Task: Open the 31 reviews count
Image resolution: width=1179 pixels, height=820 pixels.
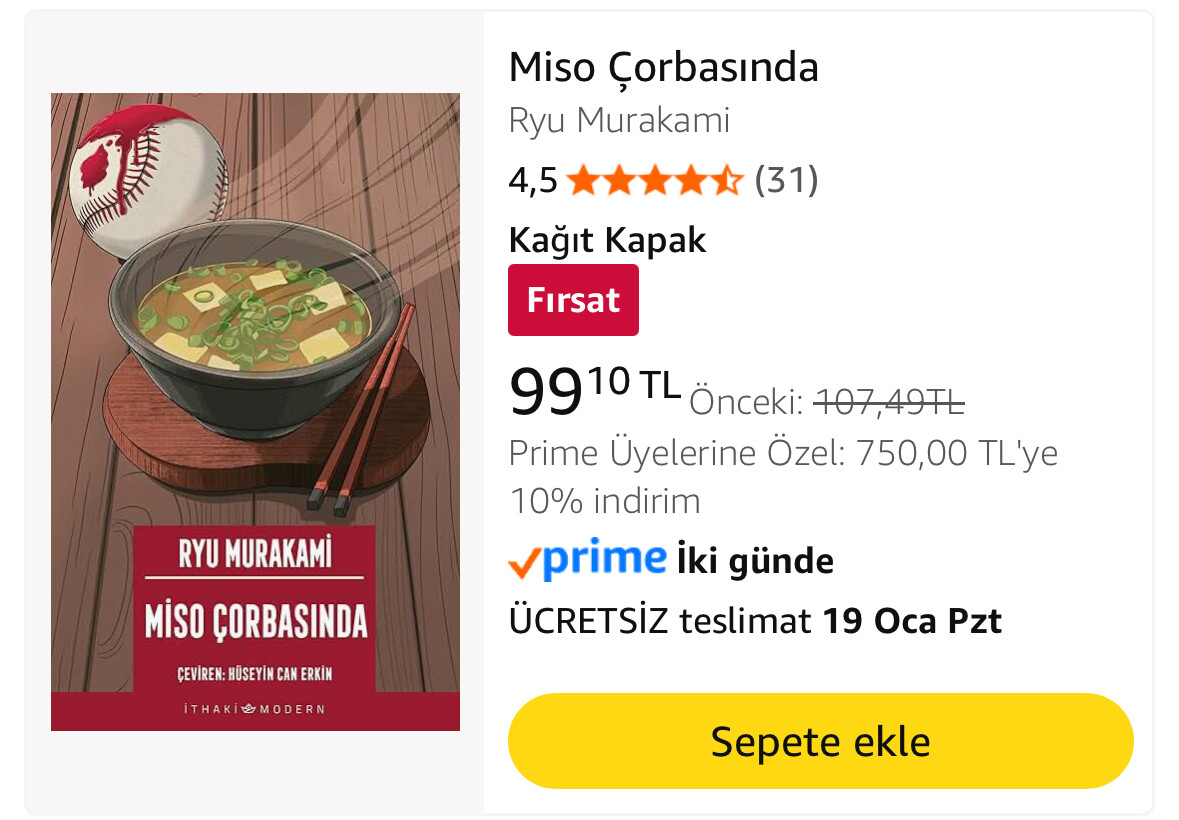Action: (x=786, y=180)
